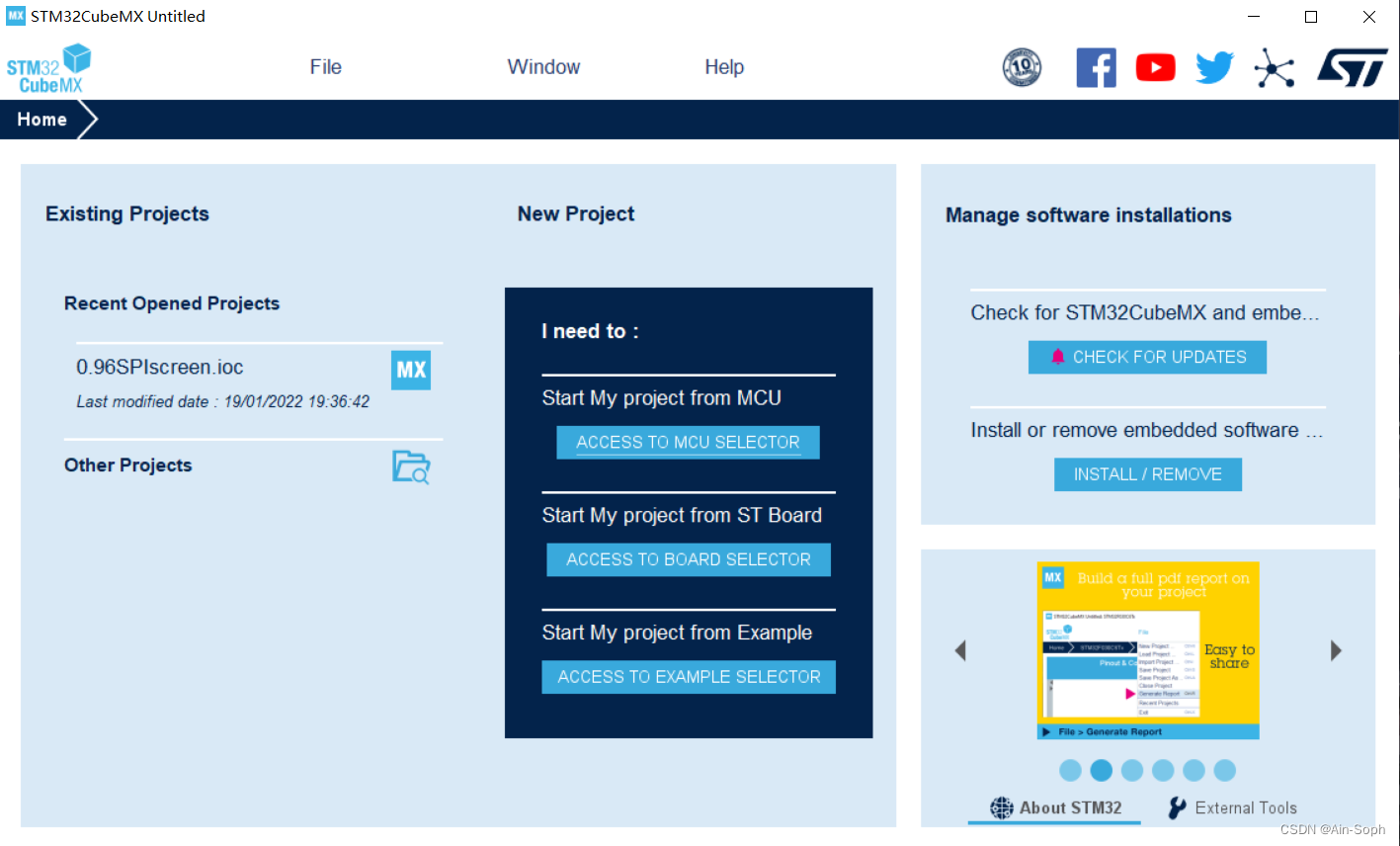Click INSTALL / REMOVE button

(1148, 474)
